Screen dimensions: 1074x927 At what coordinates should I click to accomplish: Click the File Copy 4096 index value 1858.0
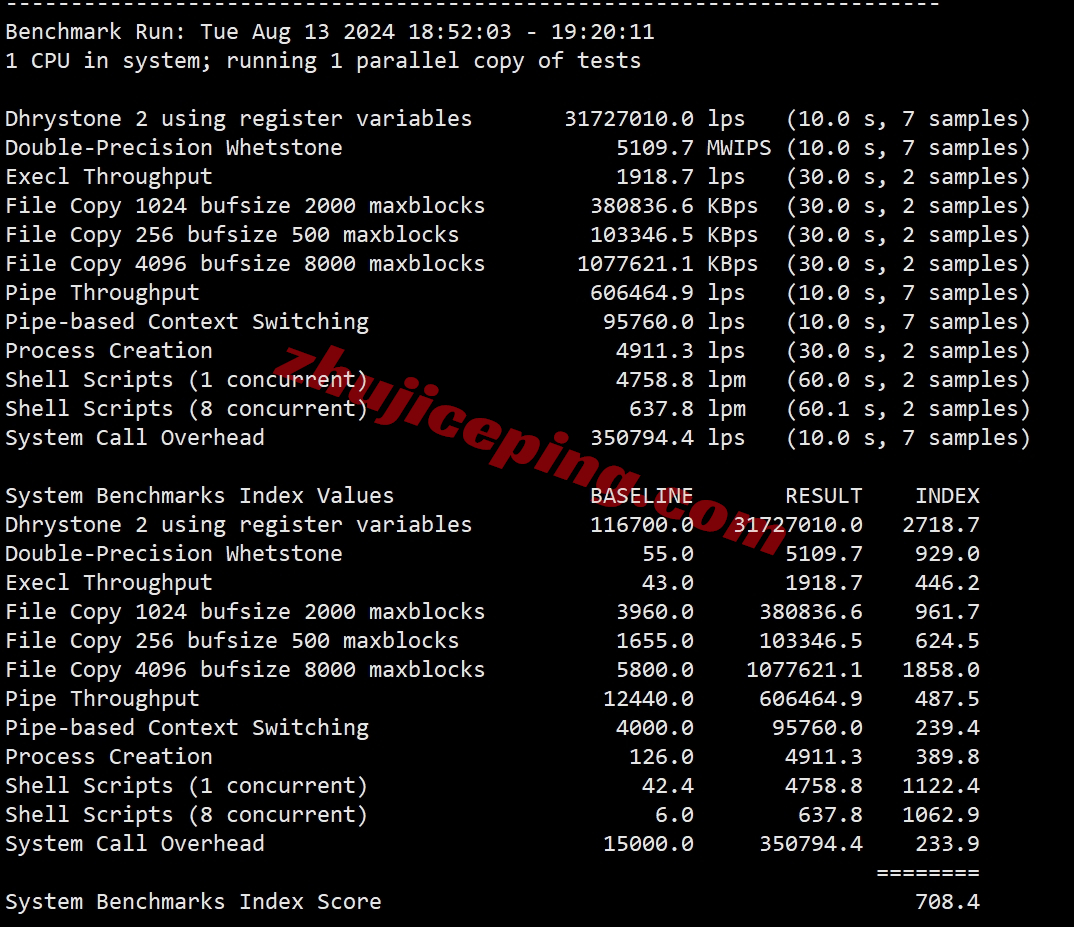point(940,670)
